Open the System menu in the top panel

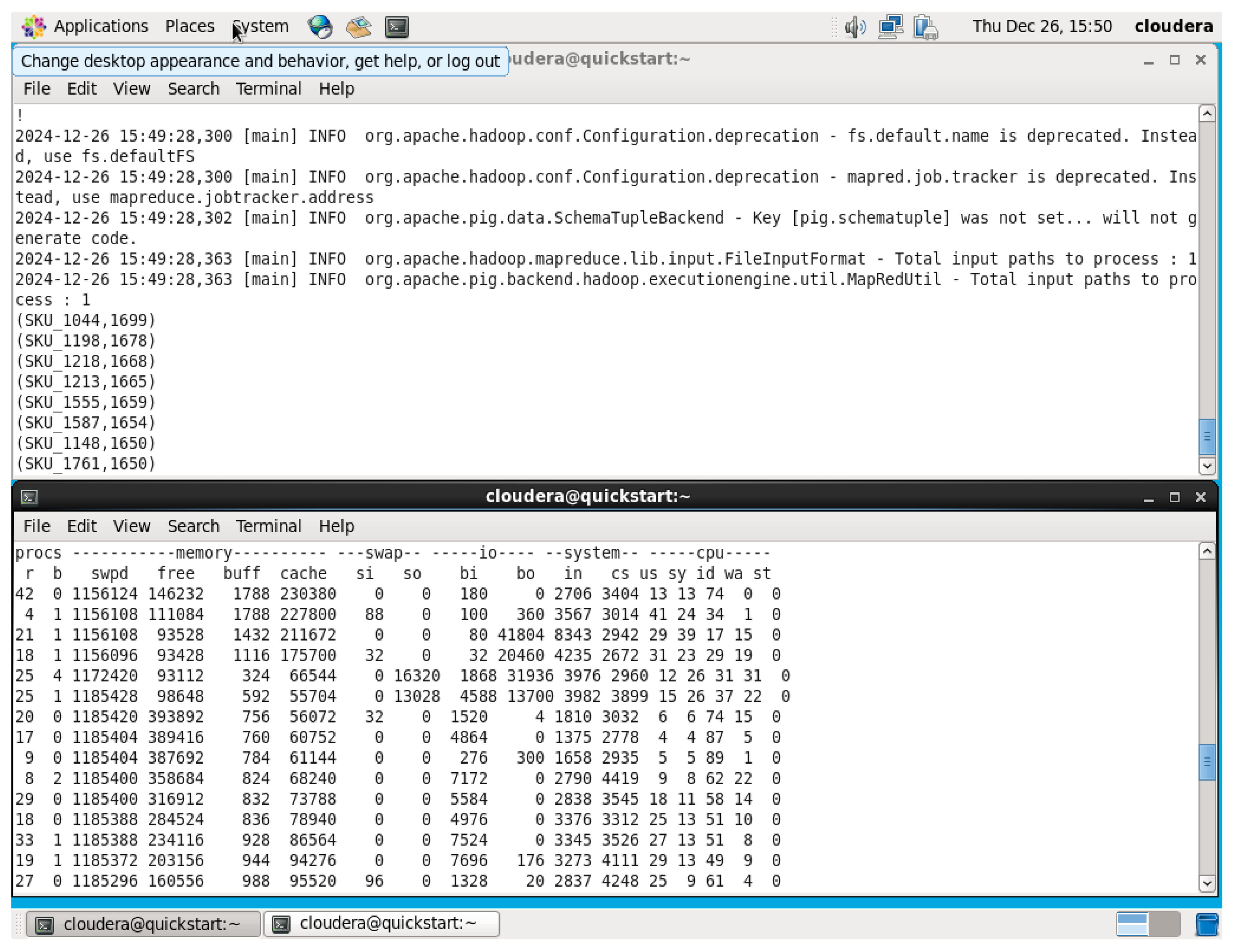point(260,26)
